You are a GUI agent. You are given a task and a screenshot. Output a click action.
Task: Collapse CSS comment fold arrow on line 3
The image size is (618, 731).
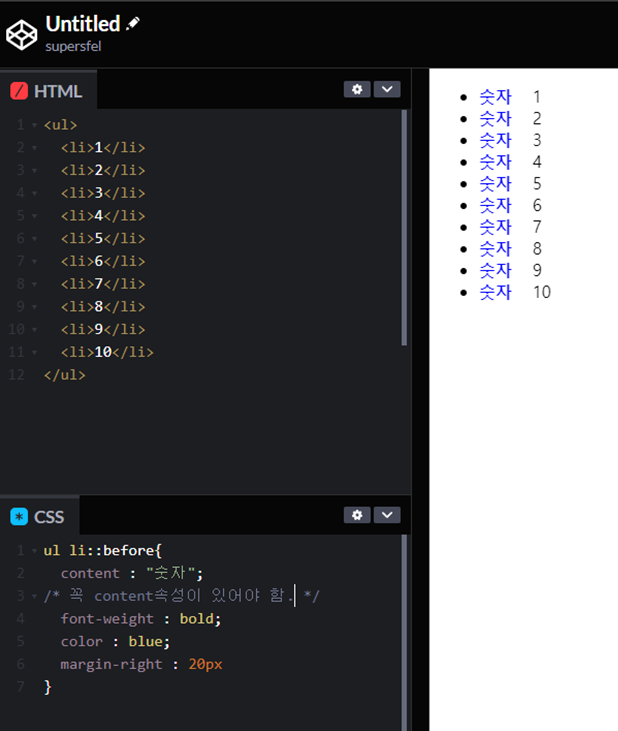point(34,596)
